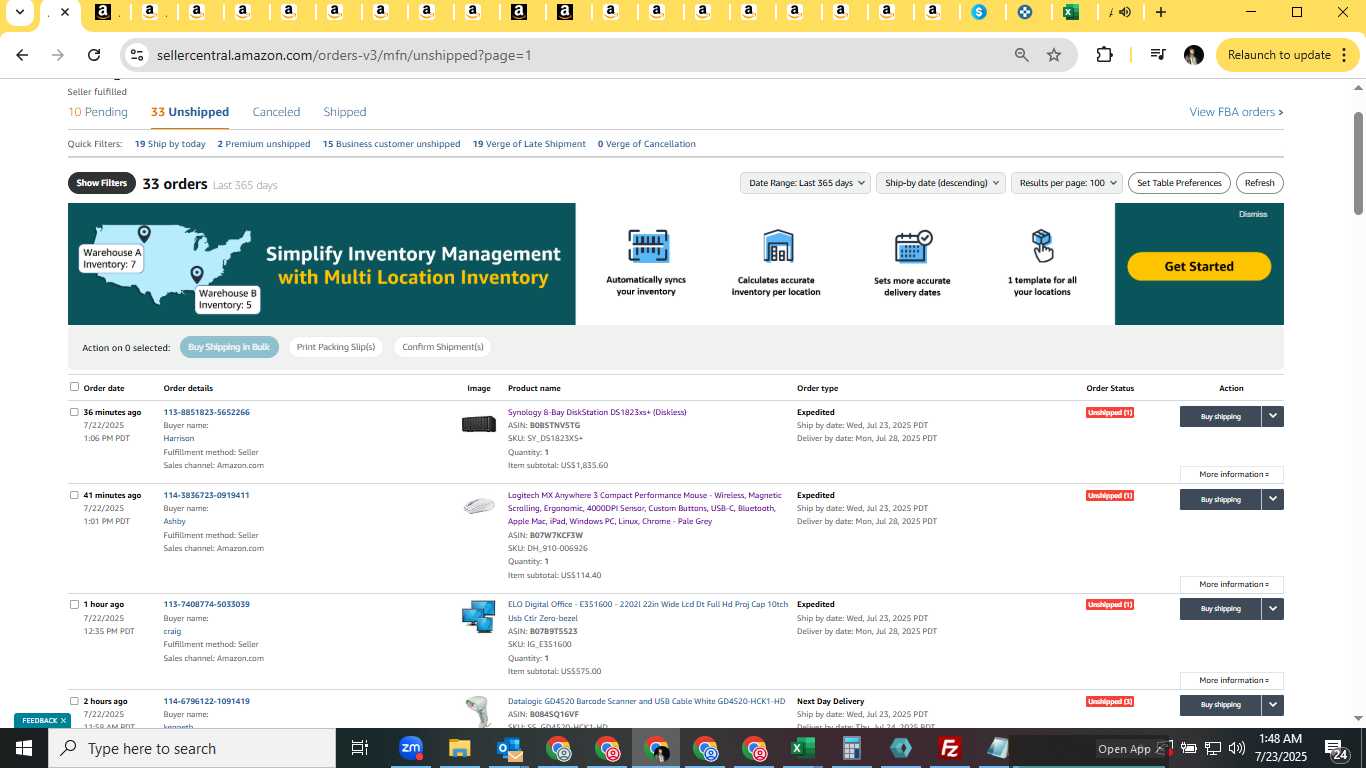
Task: Switch to the 10 Pending tab
Action: tap(98, 112)
